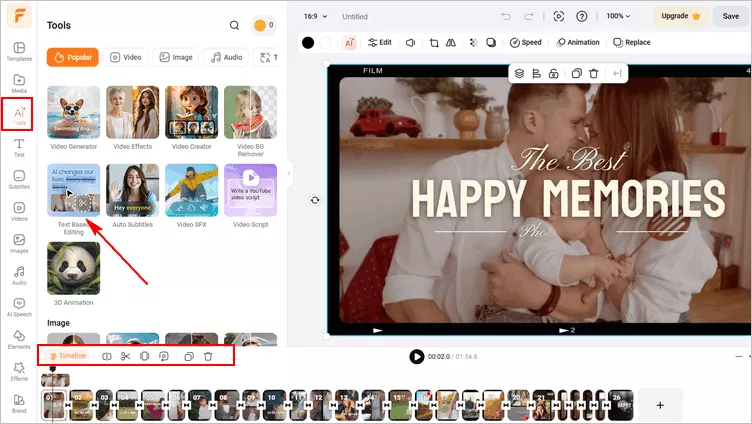This screenshot has height=424, width=752.
Task: Click the search icon in Tools panel
Action: coord(234,25)
